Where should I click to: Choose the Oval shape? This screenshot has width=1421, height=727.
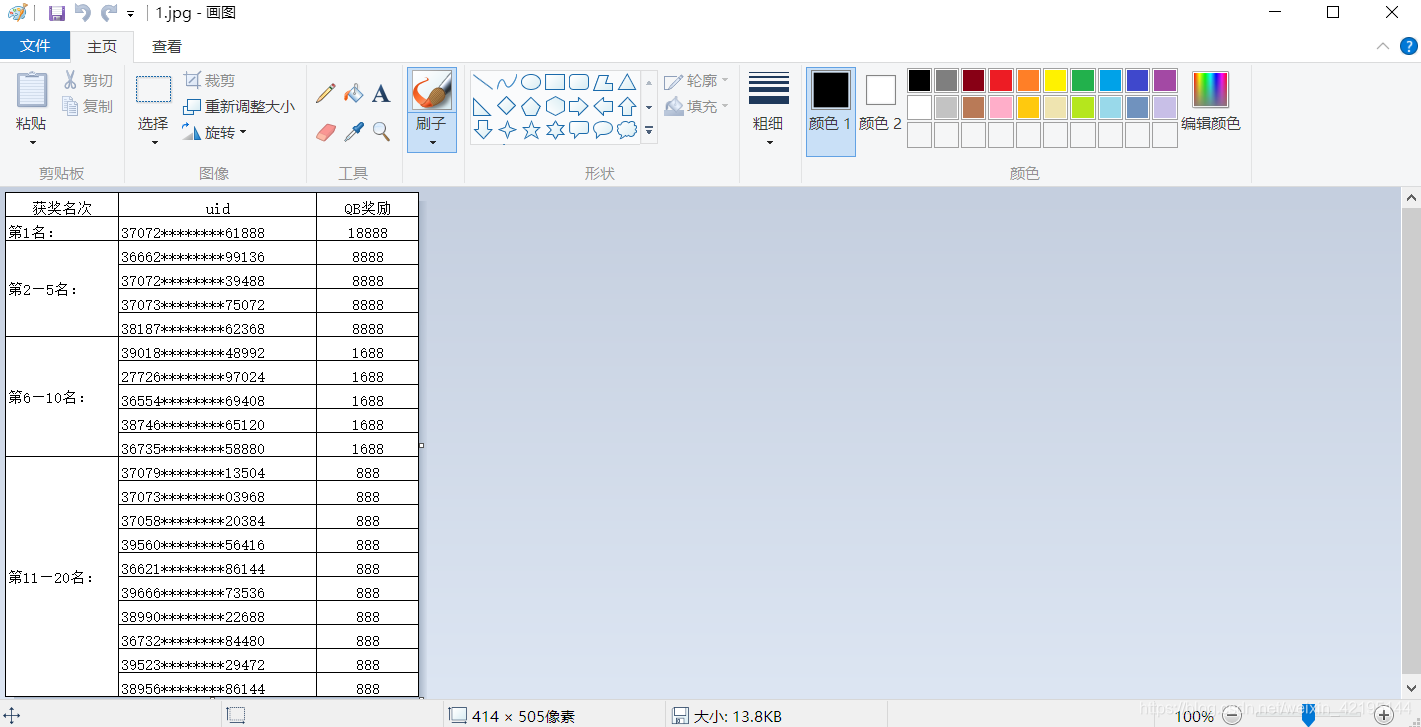pyautogui.click(x=531, y=82)
